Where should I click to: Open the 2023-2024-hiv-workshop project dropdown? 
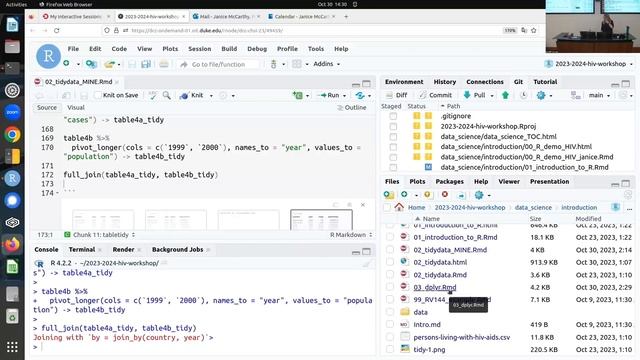(x=589, y=64)
